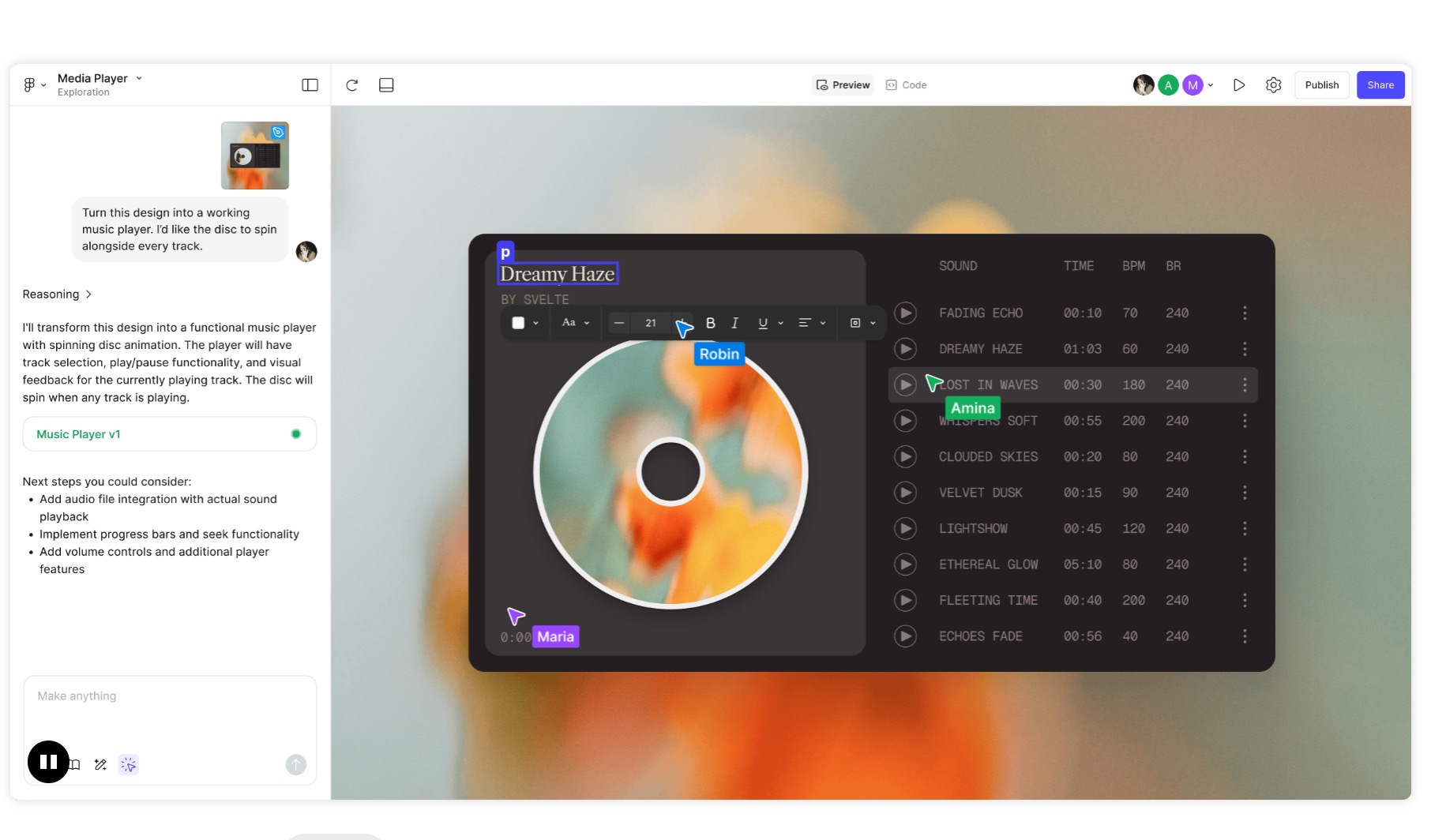1431x840 pixels.
Task: Decrease font size with minus button
Action: pyautogui.click(x=619, y=323)
